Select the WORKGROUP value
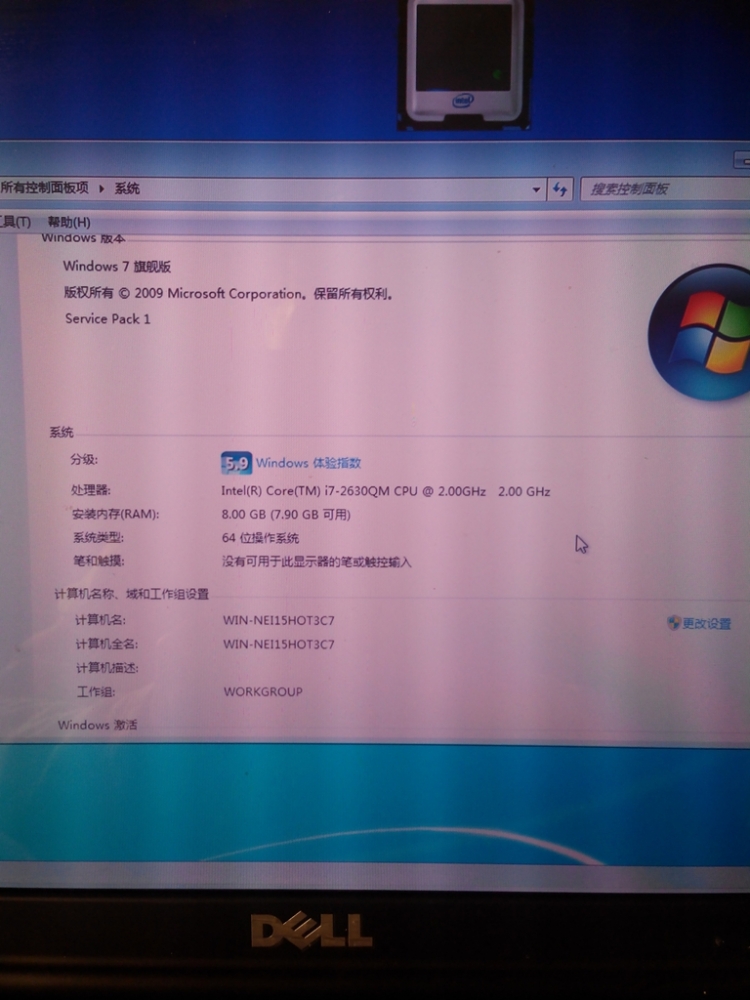 pos(263,692)
